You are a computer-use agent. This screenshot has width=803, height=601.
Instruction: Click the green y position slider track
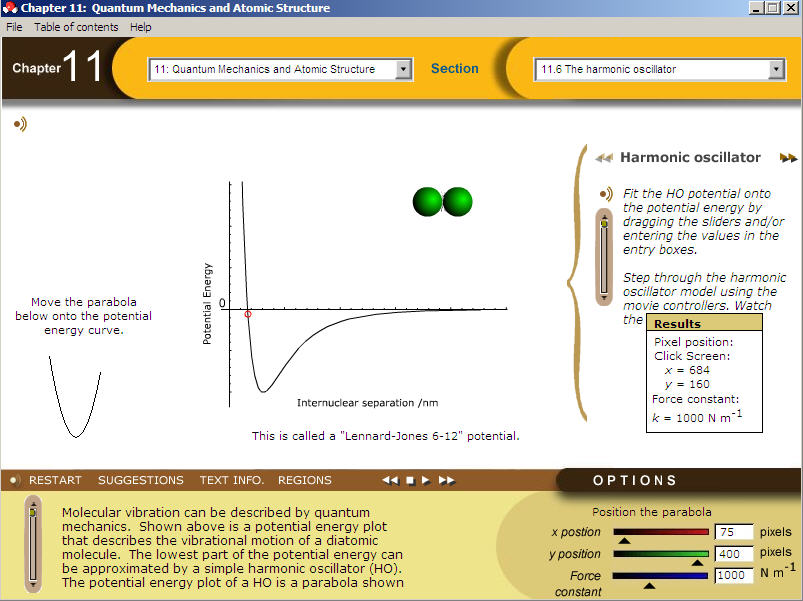coord(661,553)
